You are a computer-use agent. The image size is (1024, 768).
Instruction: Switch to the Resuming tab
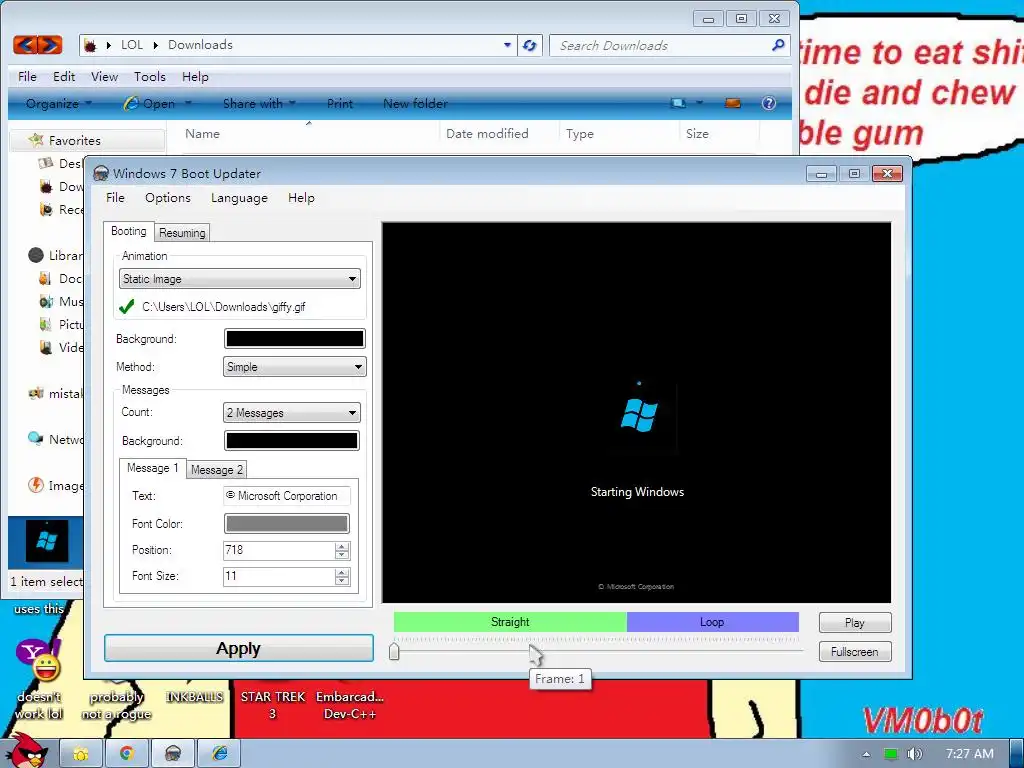click(x=182, y=232)
